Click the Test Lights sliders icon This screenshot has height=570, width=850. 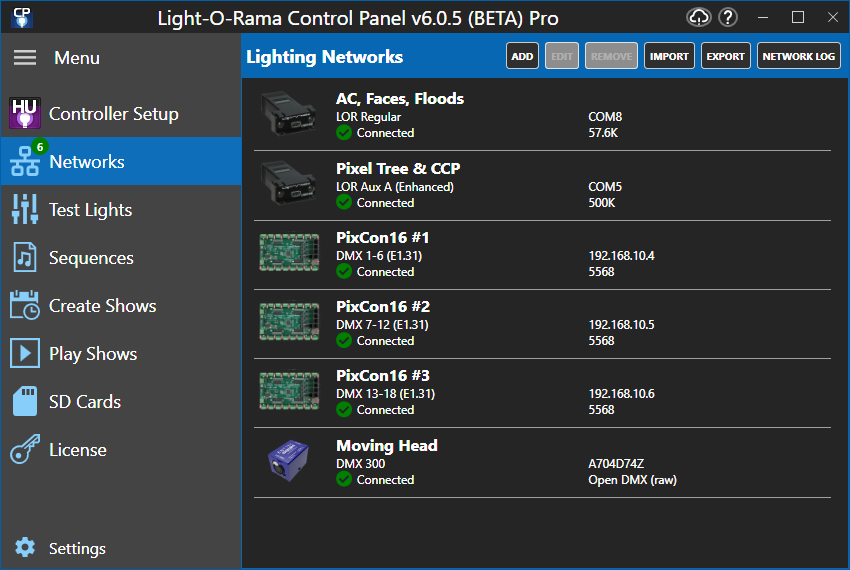(x=25, y=209)
